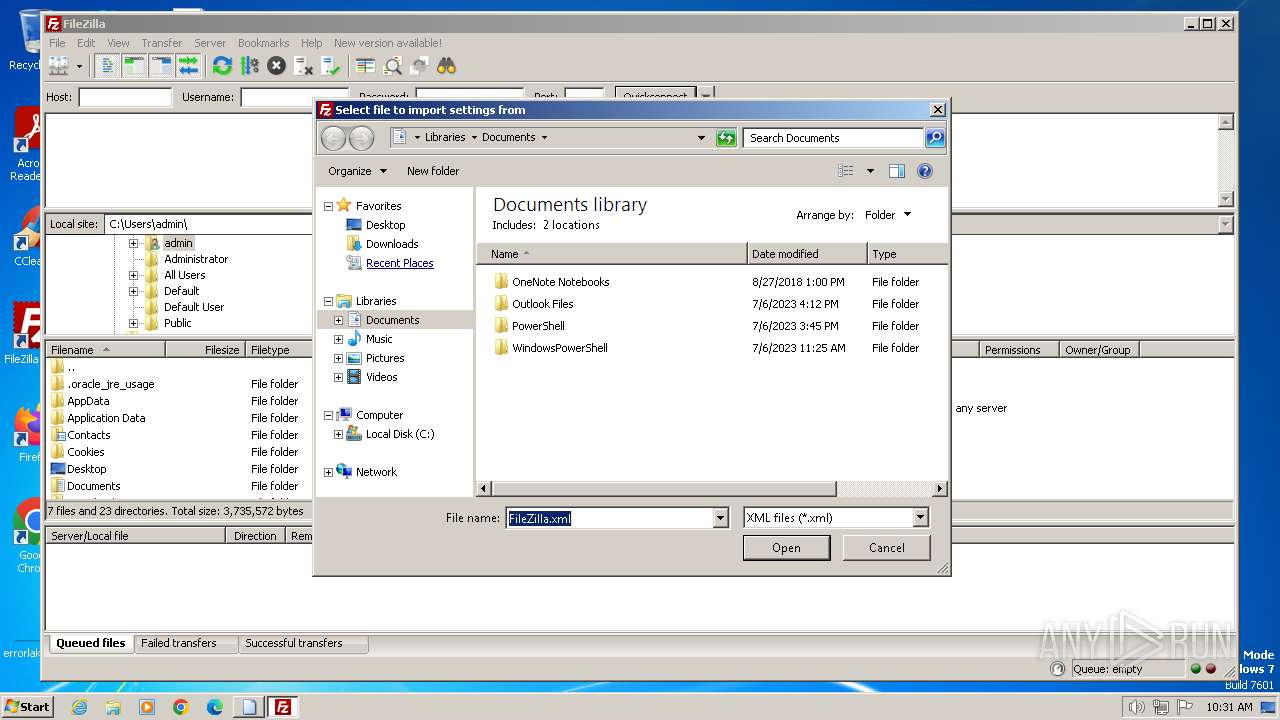
Task: Open the Bookmarks menu
Action: [263, 43]
